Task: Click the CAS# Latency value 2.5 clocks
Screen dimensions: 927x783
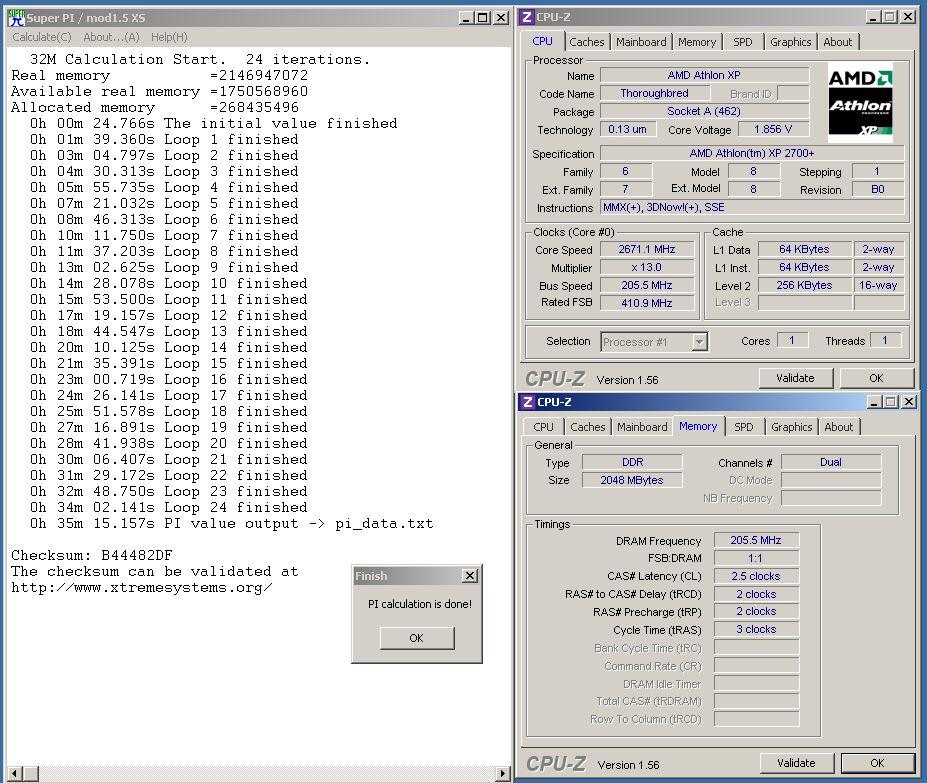Action: (756, 576)
